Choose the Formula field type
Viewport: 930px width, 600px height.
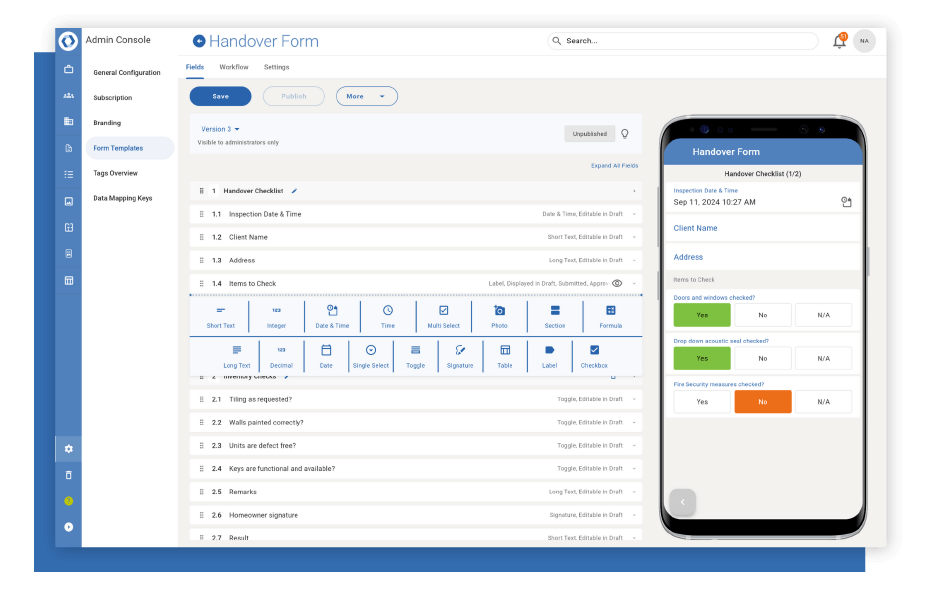pos(610,315)
